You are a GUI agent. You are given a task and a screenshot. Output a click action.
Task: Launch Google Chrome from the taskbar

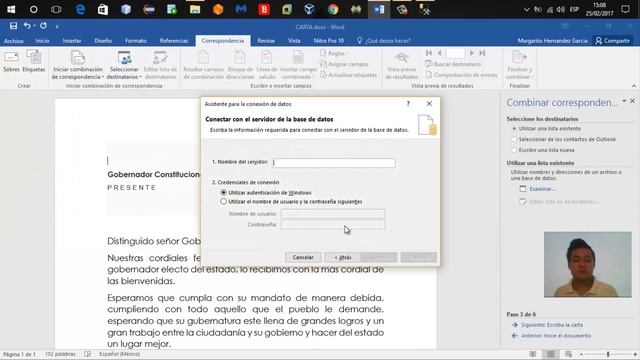pos(333,9)
